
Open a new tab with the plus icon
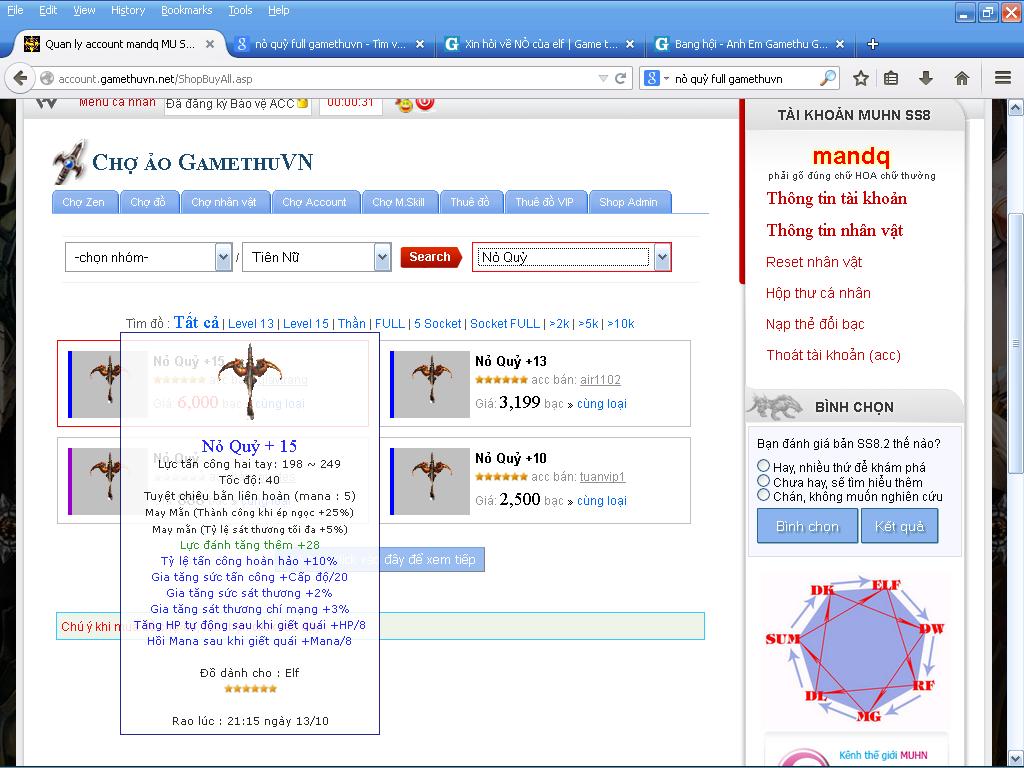872,44
